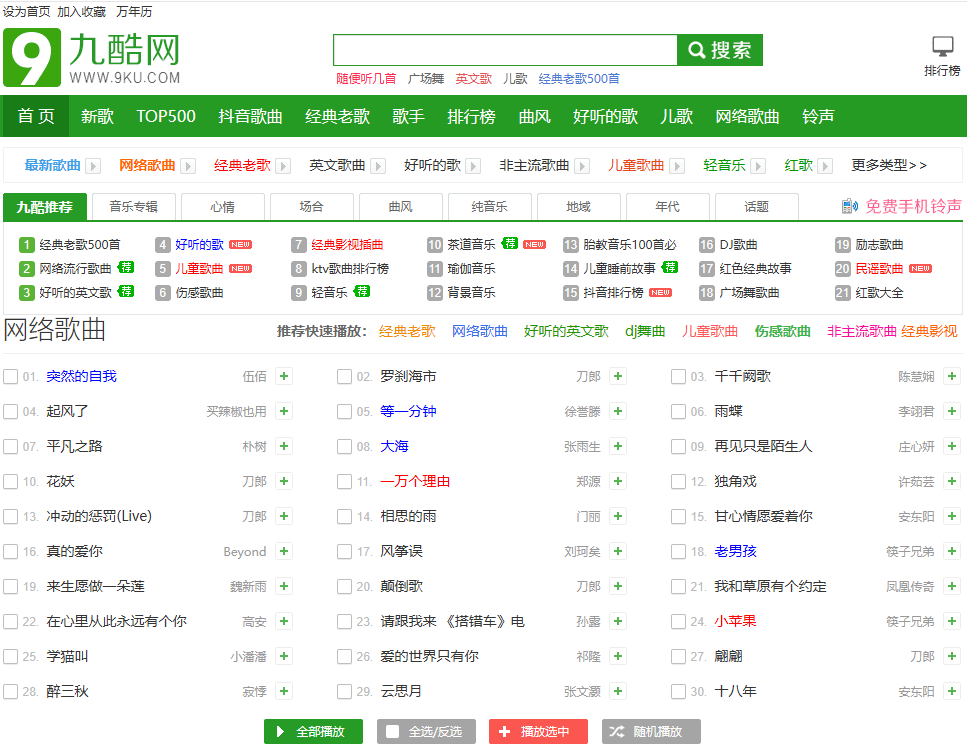Add 小苹果 with its plus icon

952,621
